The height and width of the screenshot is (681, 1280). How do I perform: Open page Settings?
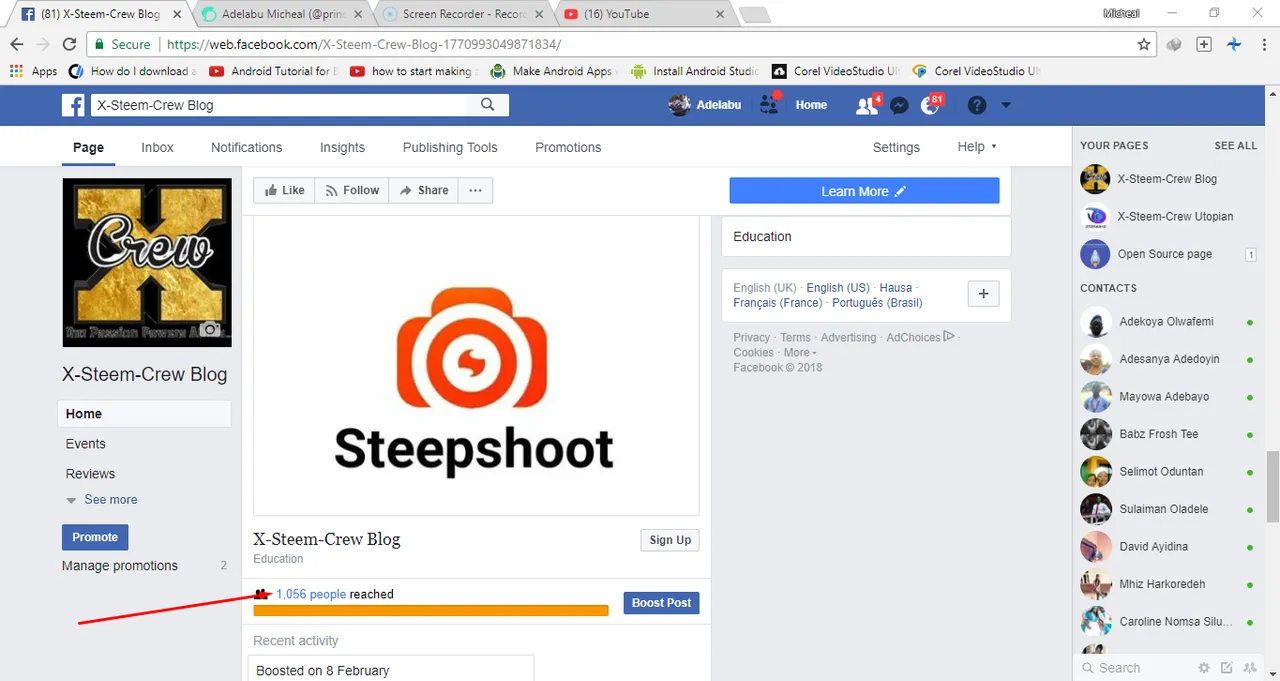pyautogui.click(x=896, y=147)
